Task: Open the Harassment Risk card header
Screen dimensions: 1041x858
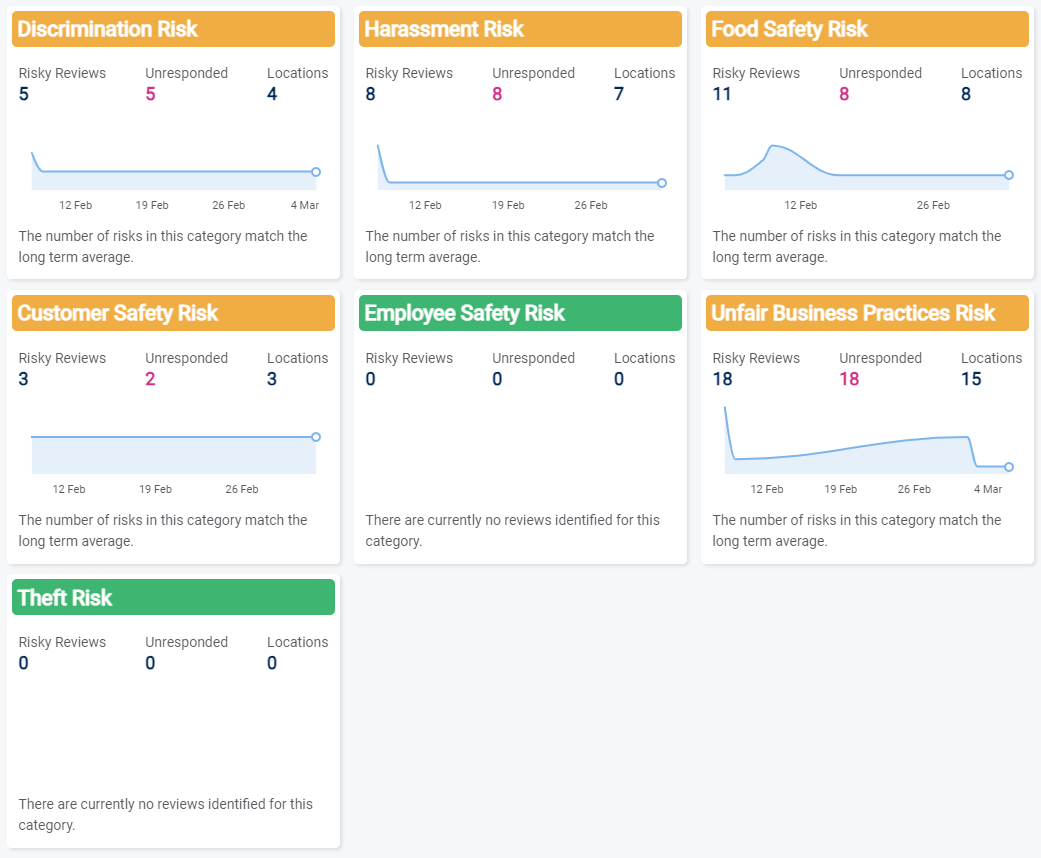Action: tap(520, 29)
